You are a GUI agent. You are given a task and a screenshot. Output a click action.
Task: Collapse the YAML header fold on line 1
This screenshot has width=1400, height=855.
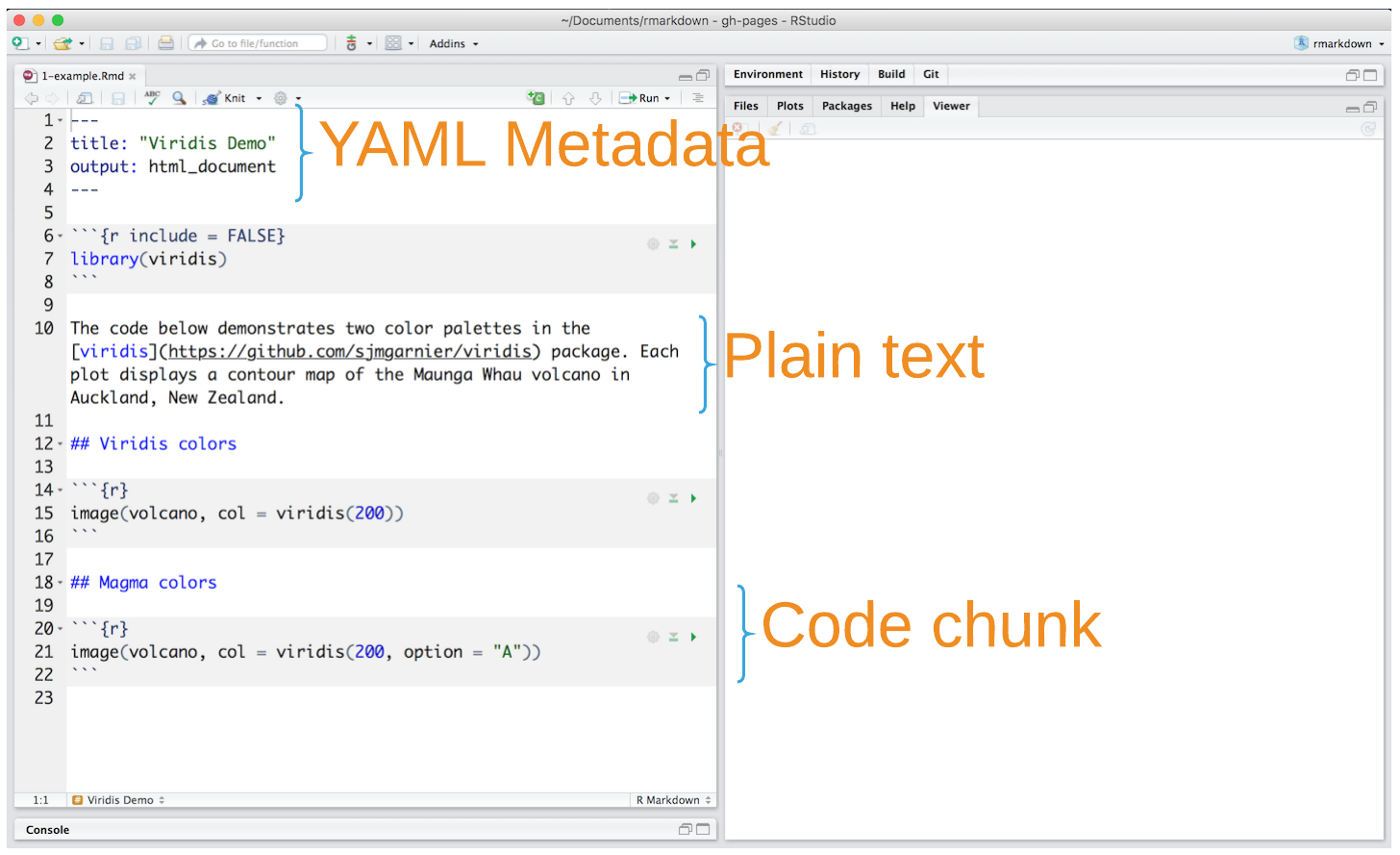point(60,121)
